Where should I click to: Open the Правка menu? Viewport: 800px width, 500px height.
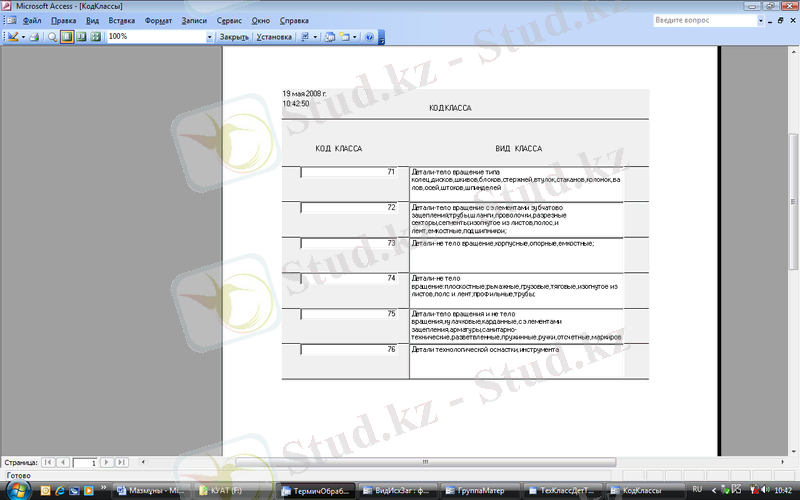tap(63, 21)
